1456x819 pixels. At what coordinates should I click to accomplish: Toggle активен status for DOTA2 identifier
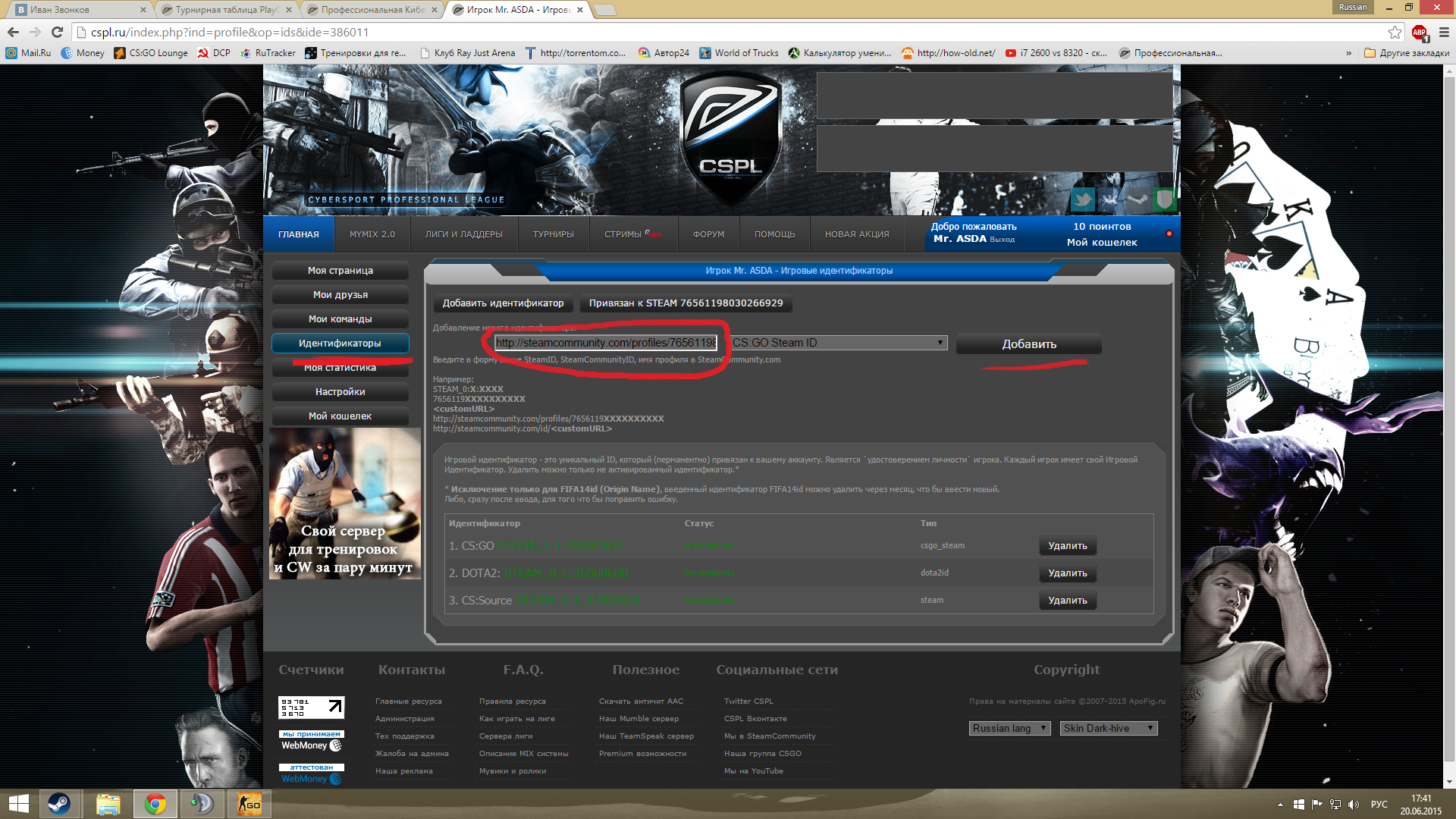[710, 573]
